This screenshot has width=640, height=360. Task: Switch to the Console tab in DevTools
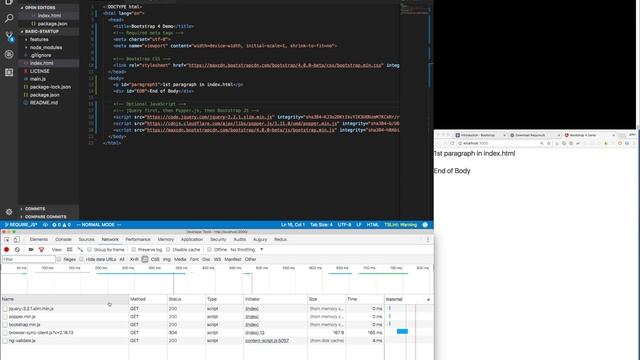click(63, 240)
